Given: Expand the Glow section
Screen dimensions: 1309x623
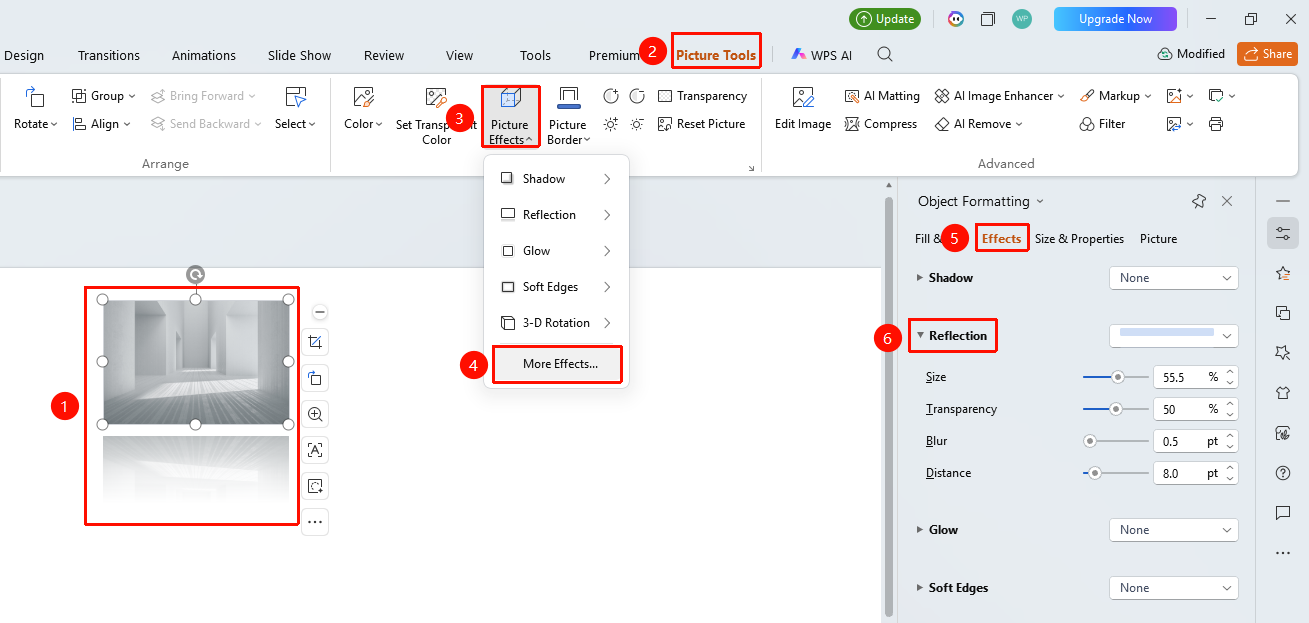Looking at the screenshot, I should 920,530.
